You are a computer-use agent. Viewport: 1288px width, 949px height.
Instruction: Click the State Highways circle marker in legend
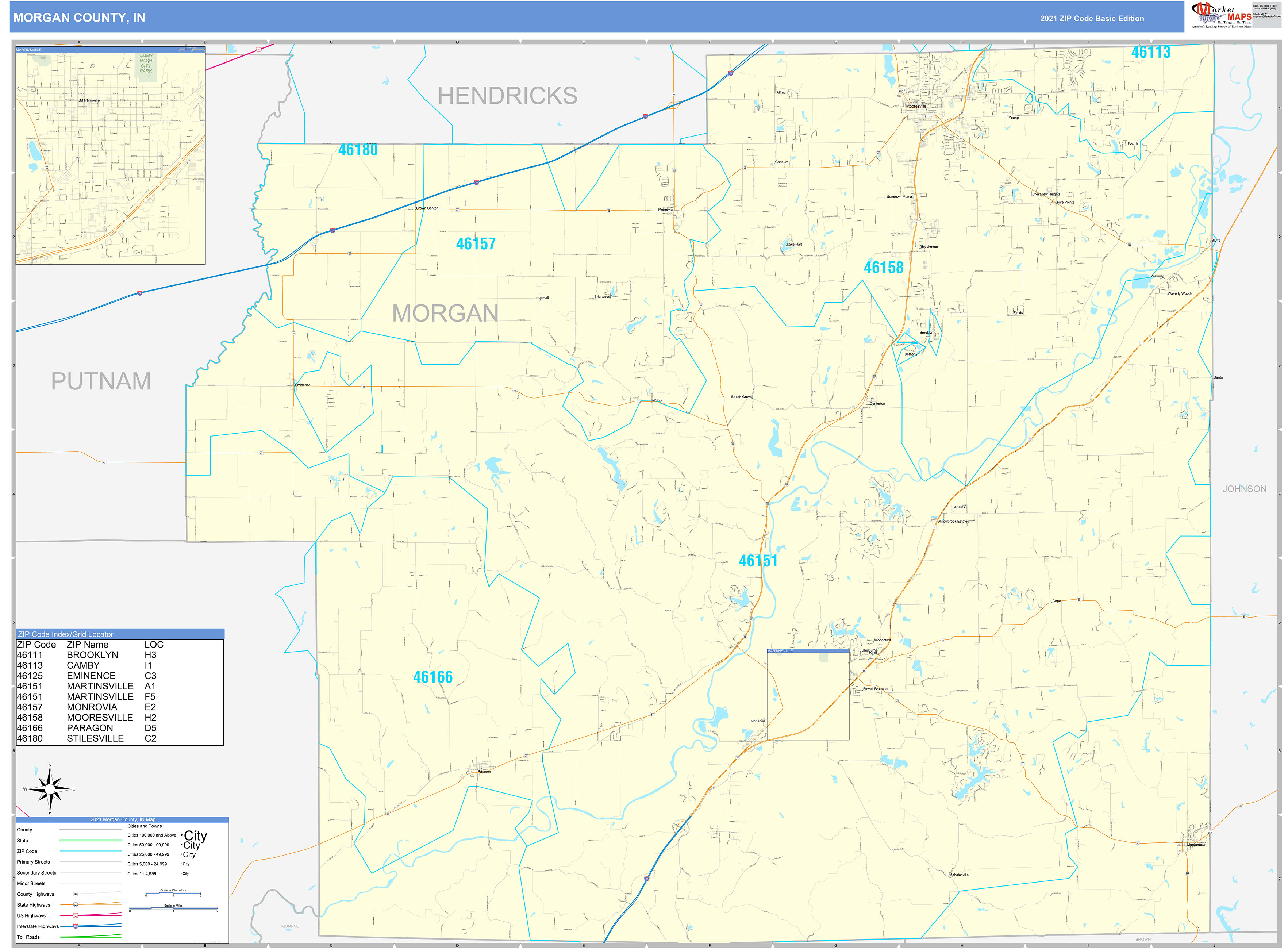75,905
